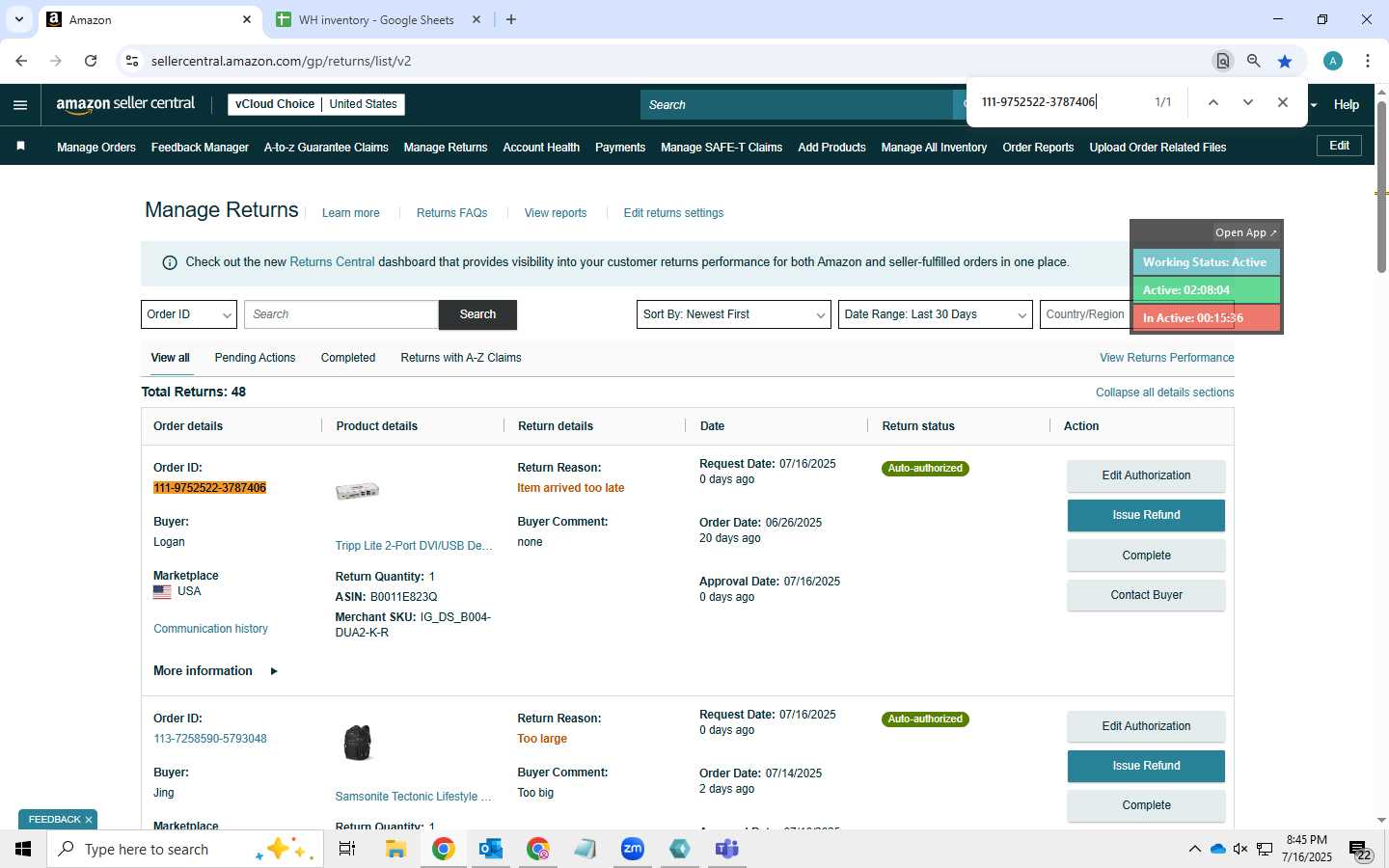Image resolution: width=1389 pixels, height=868 pixels.
Task: Open the Chrome three-dot menu
Action: coord(1368,61)
